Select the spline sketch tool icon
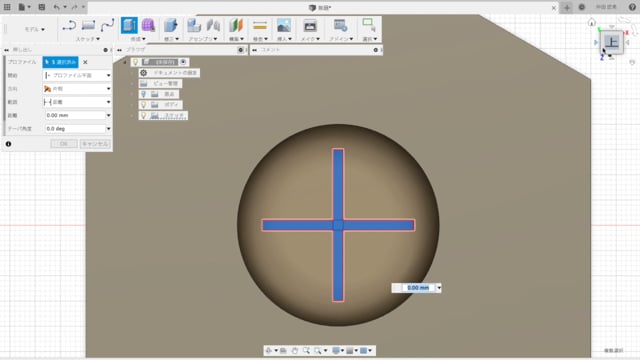Viewport: 640px width, 360px height. point(107,25)
